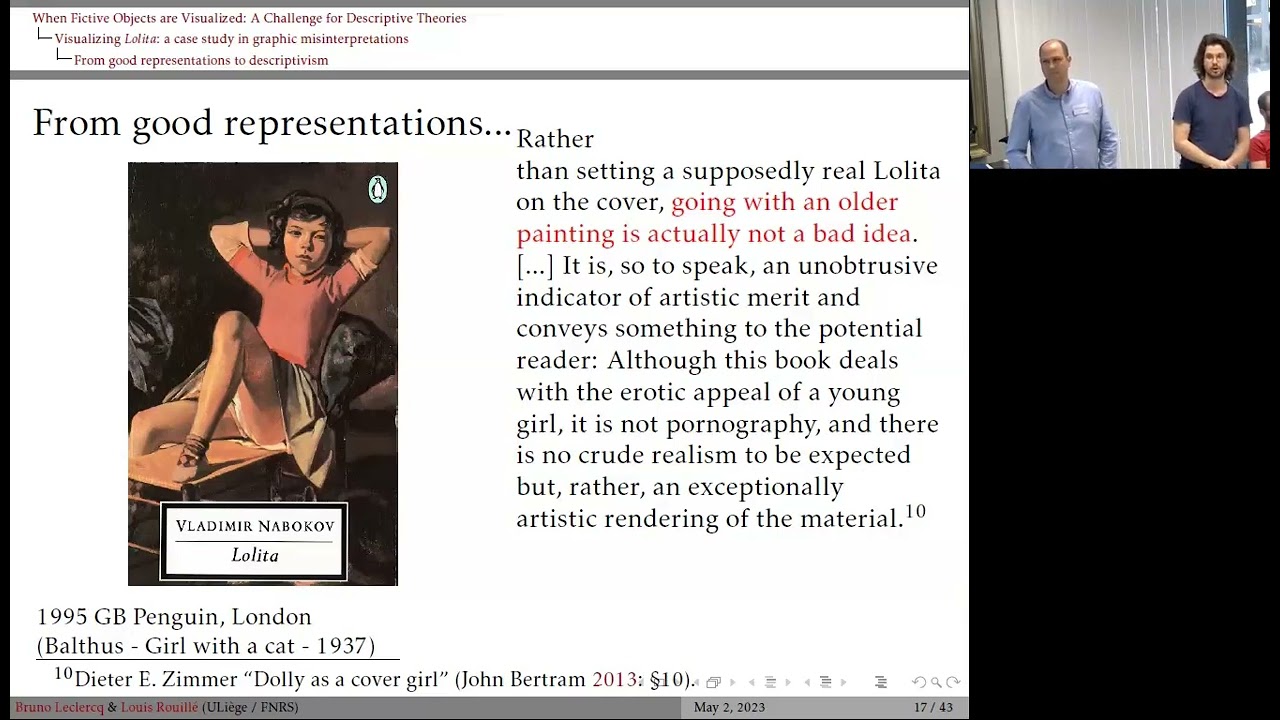The width and height of the screenshot is (1280, 720).
Task: Jump to next section arrow
Action: pyautogui.click(x=844, y=682)
